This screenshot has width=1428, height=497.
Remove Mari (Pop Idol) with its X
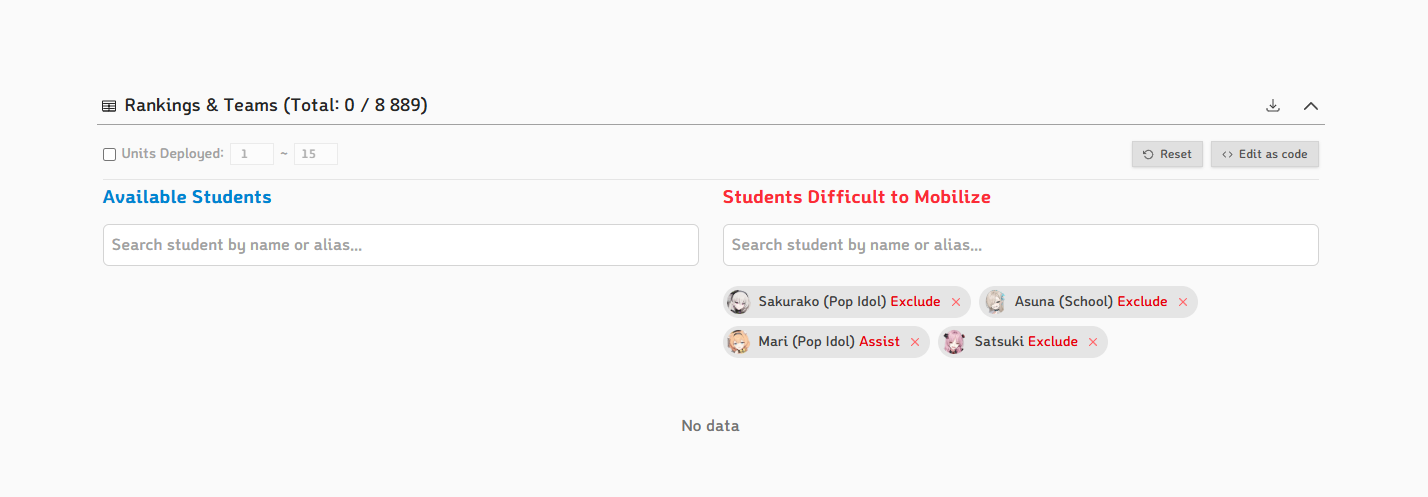coord(915,342)
